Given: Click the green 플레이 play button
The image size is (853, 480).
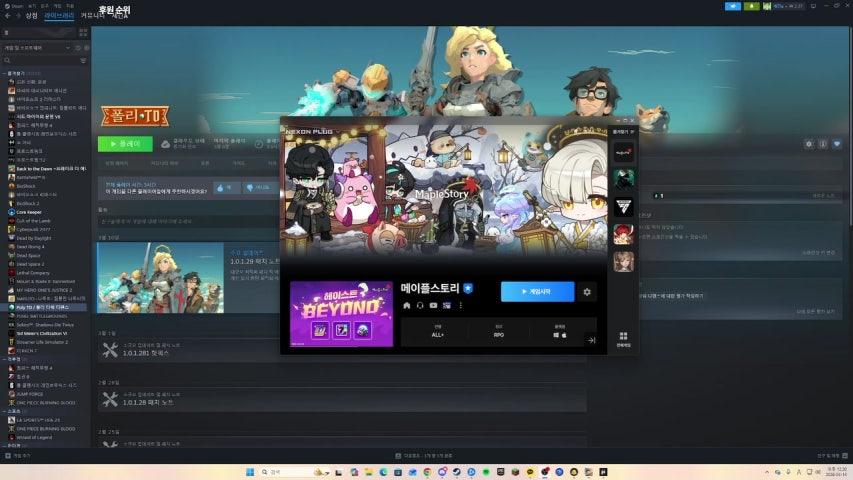Looking at the screenshot, I should coord(125,144).
